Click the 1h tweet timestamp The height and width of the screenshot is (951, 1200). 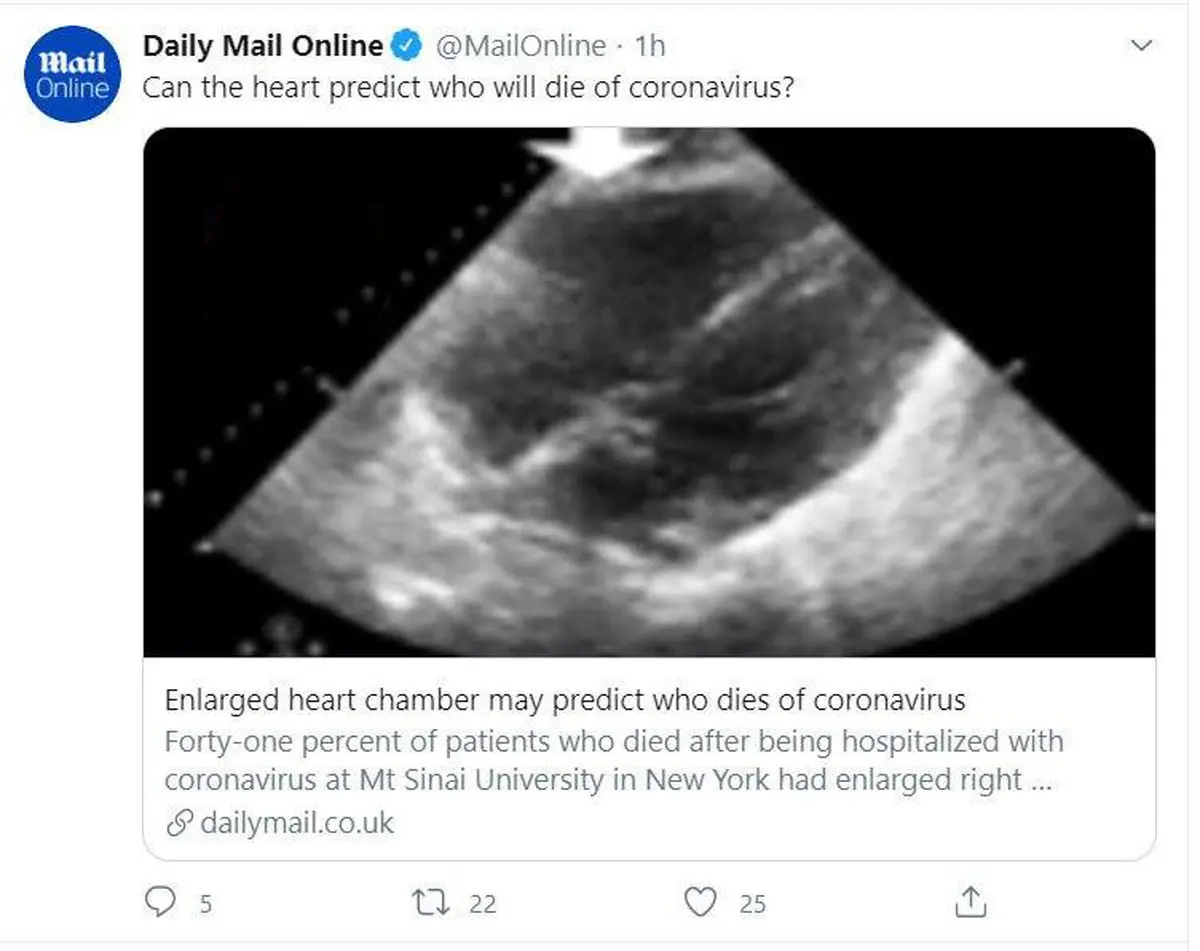tap(650, 46)
